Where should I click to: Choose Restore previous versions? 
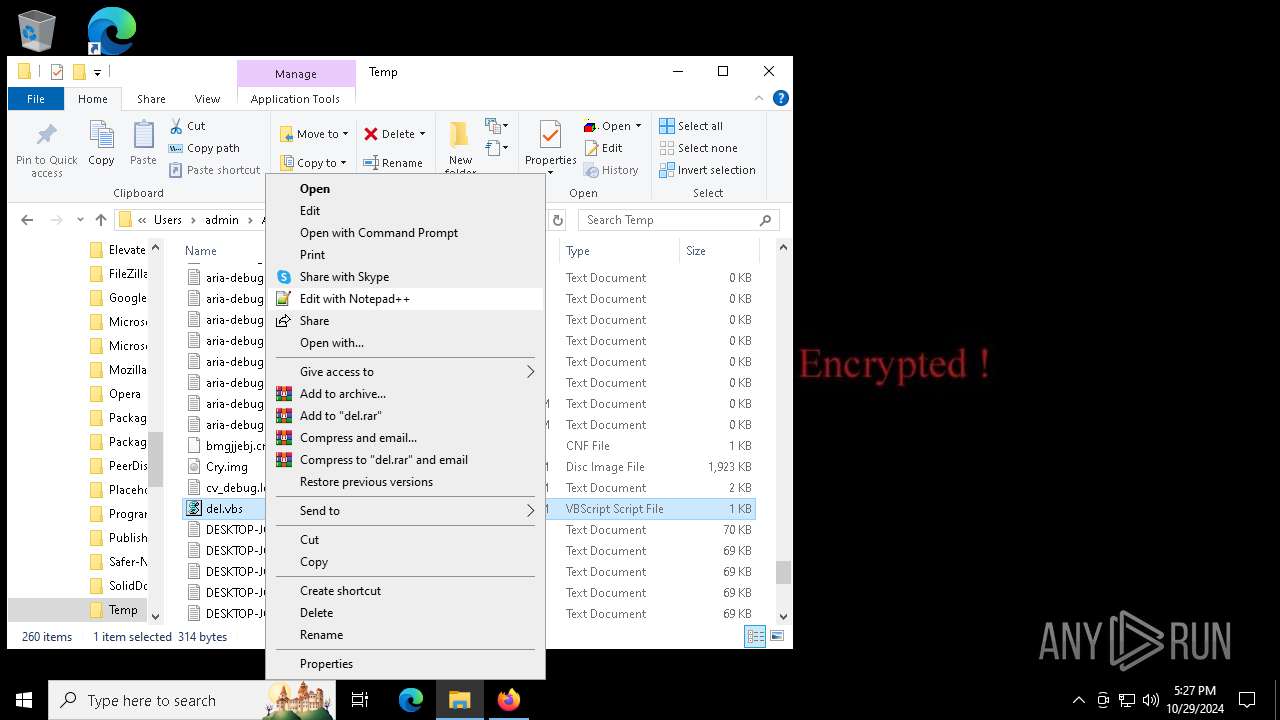(405, 482)
